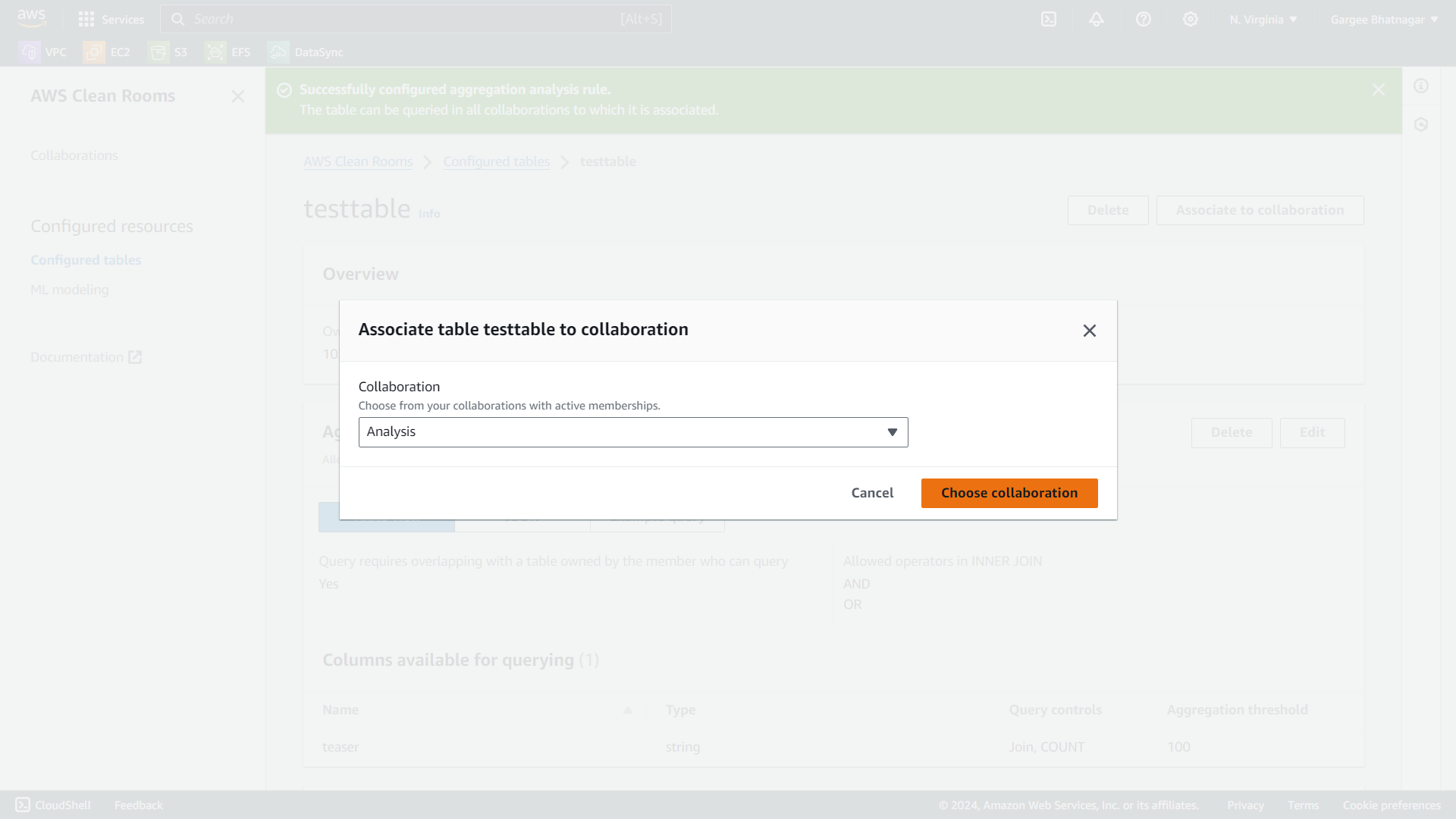Close the associate table dialog
Image resolution: width=1456 pixels, height=819 pixels.
click(x=1089, y=331)
